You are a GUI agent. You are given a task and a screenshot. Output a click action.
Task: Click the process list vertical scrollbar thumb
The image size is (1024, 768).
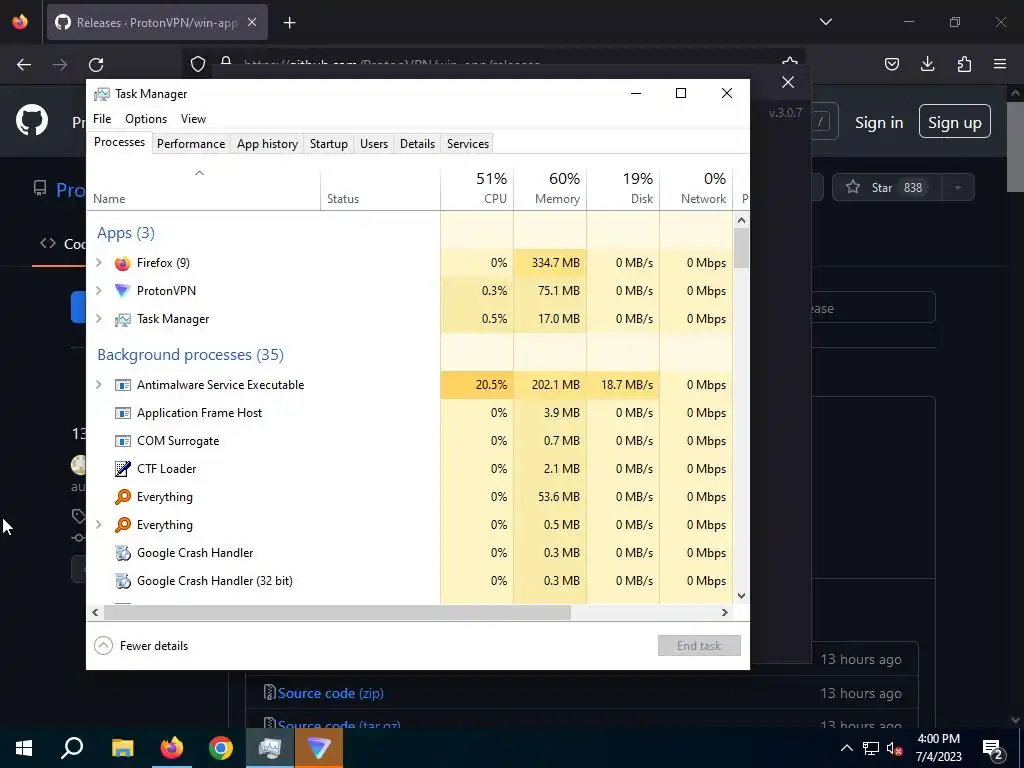pos(741,248)
